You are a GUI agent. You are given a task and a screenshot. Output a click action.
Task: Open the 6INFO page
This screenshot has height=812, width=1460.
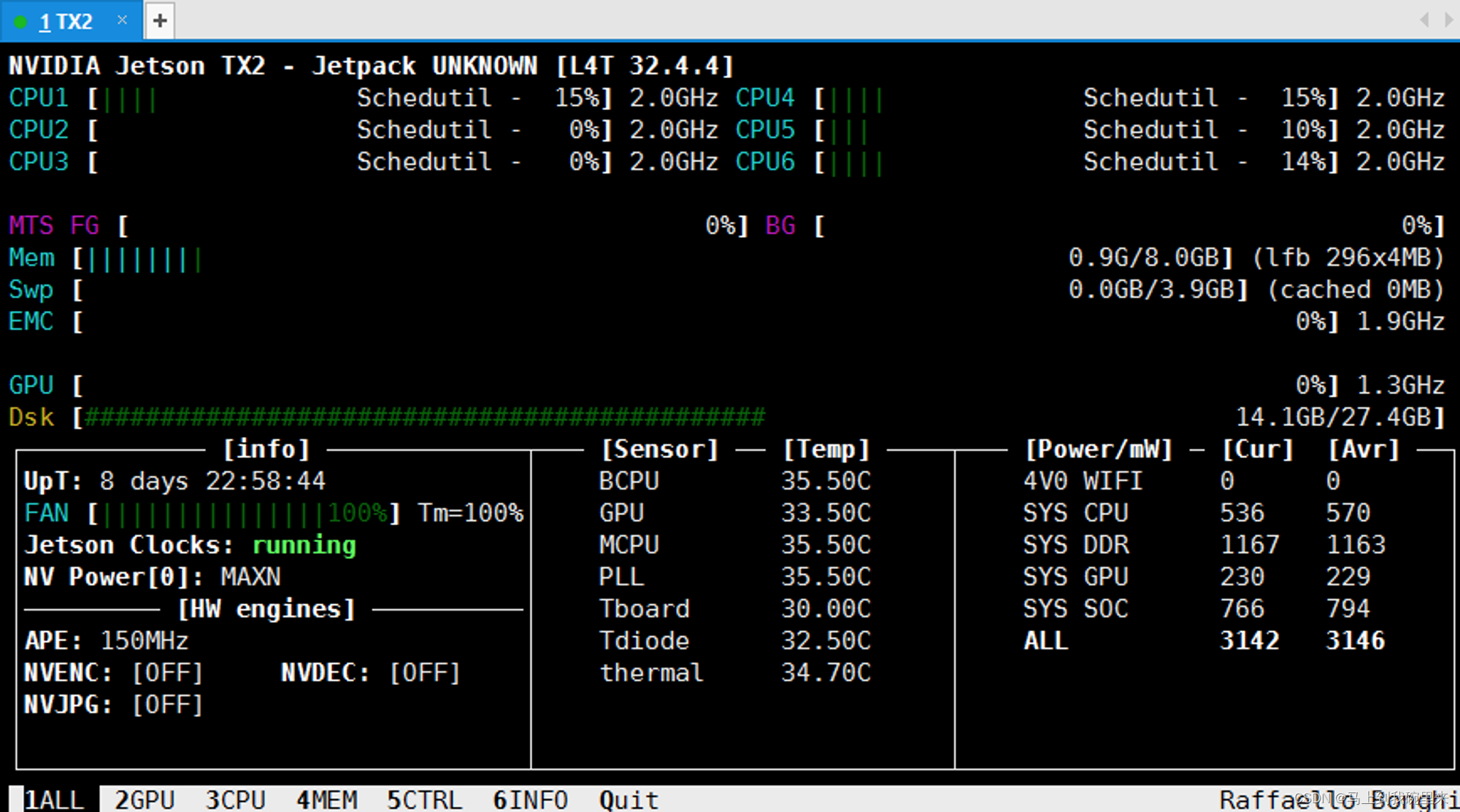tap(530, 800)
